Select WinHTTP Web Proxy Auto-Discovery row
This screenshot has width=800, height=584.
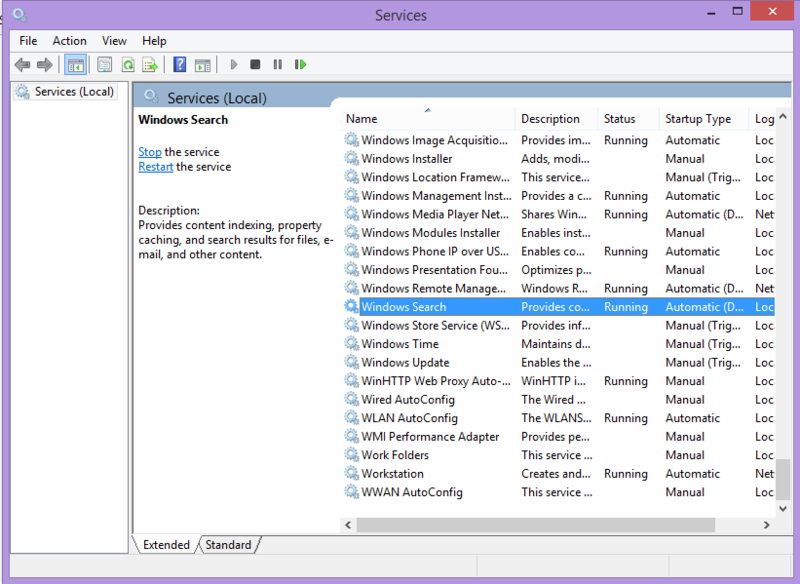[x=559, y=380]
